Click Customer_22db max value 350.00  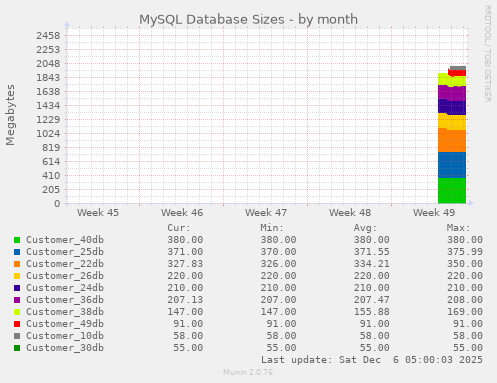[x=465, y=264]
